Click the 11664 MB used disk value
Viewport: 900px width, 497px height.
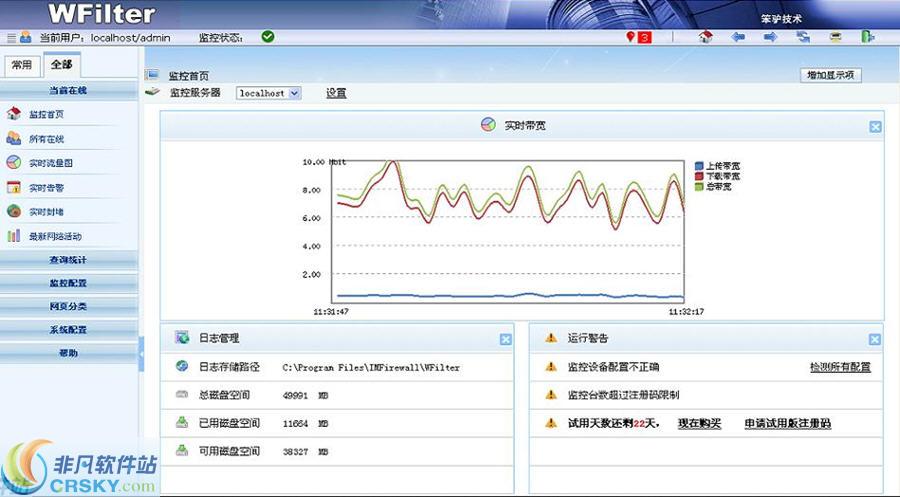pos(305,424)
